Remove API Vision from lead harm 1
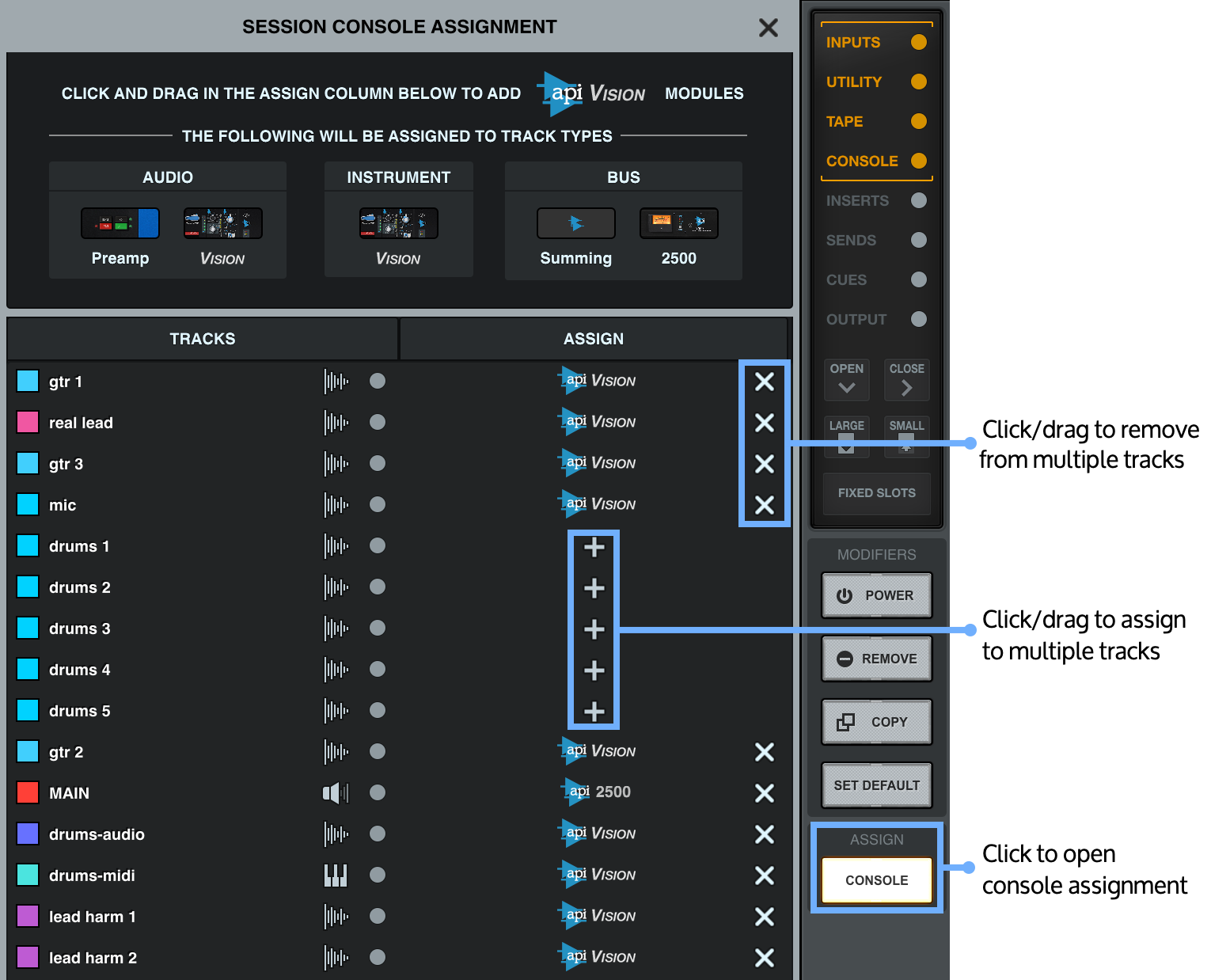The height and width of the screenshot is (980, 1211). click(x=764, y=917)
